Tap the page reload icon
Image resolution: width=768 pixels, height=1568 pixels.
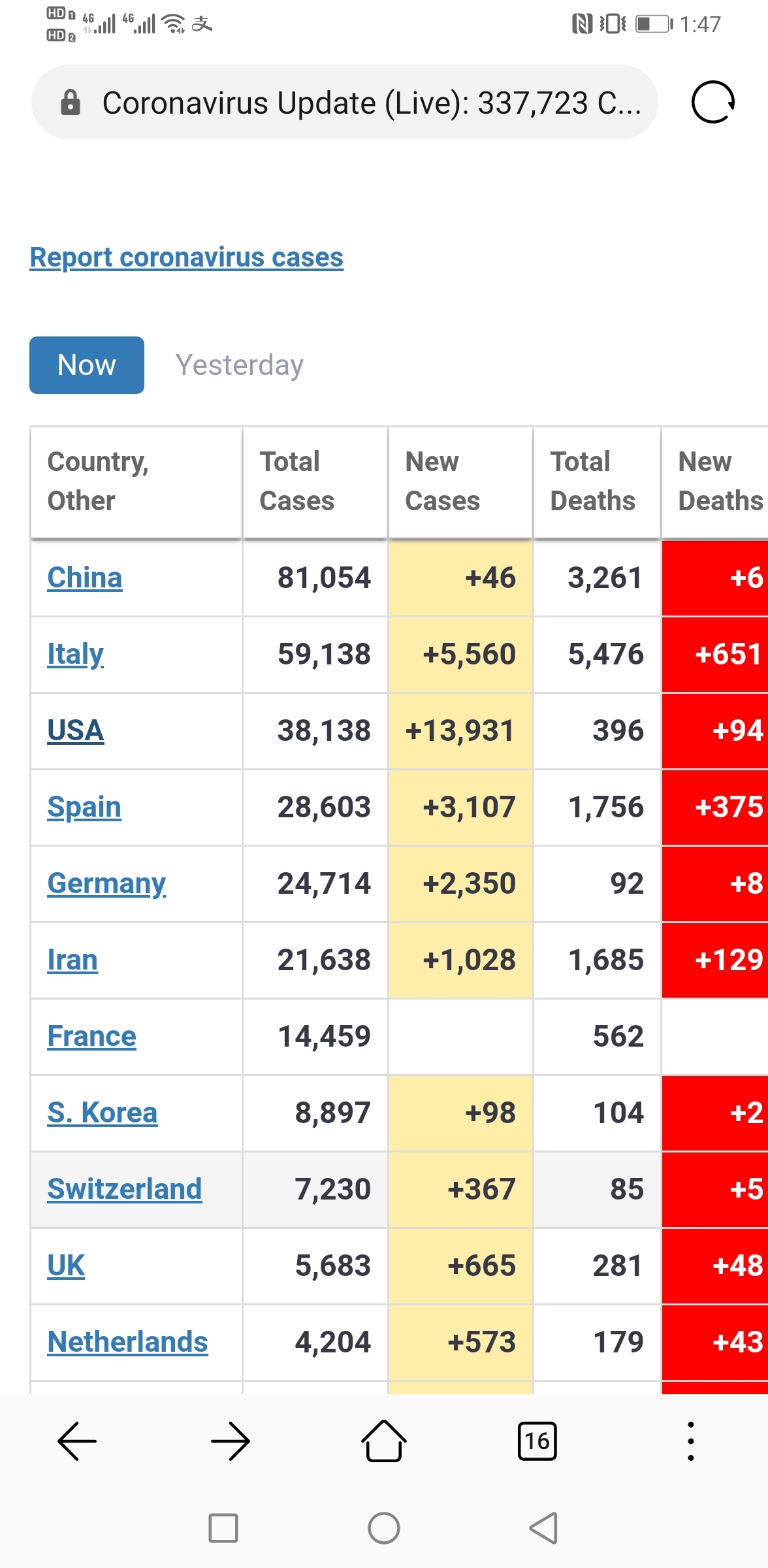(x=713, y=102)
